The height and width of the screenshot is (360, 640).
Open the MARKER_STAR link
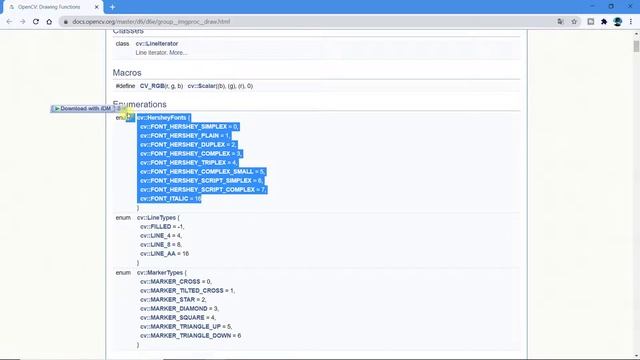pos(168,300)
